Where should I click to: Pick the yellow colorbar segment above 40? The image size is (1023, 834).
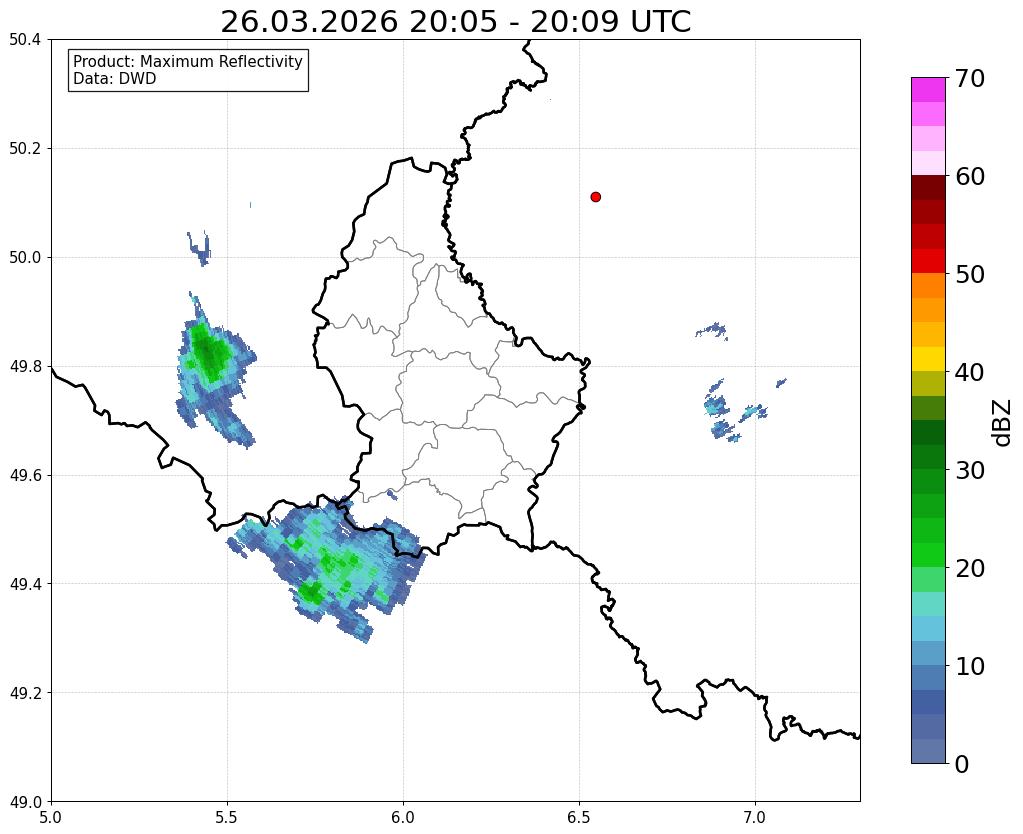tap(928, 359)
